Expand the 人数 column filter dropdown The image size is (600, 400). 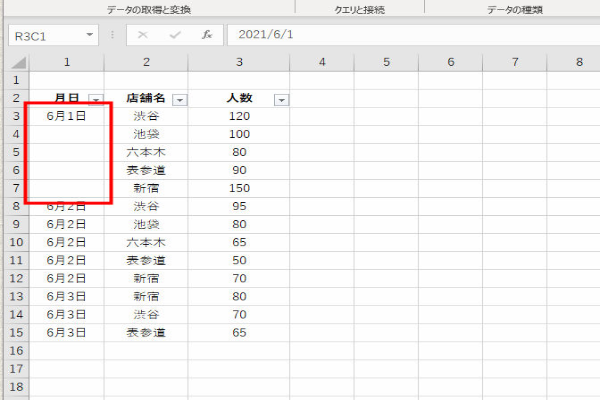(281, 99)
